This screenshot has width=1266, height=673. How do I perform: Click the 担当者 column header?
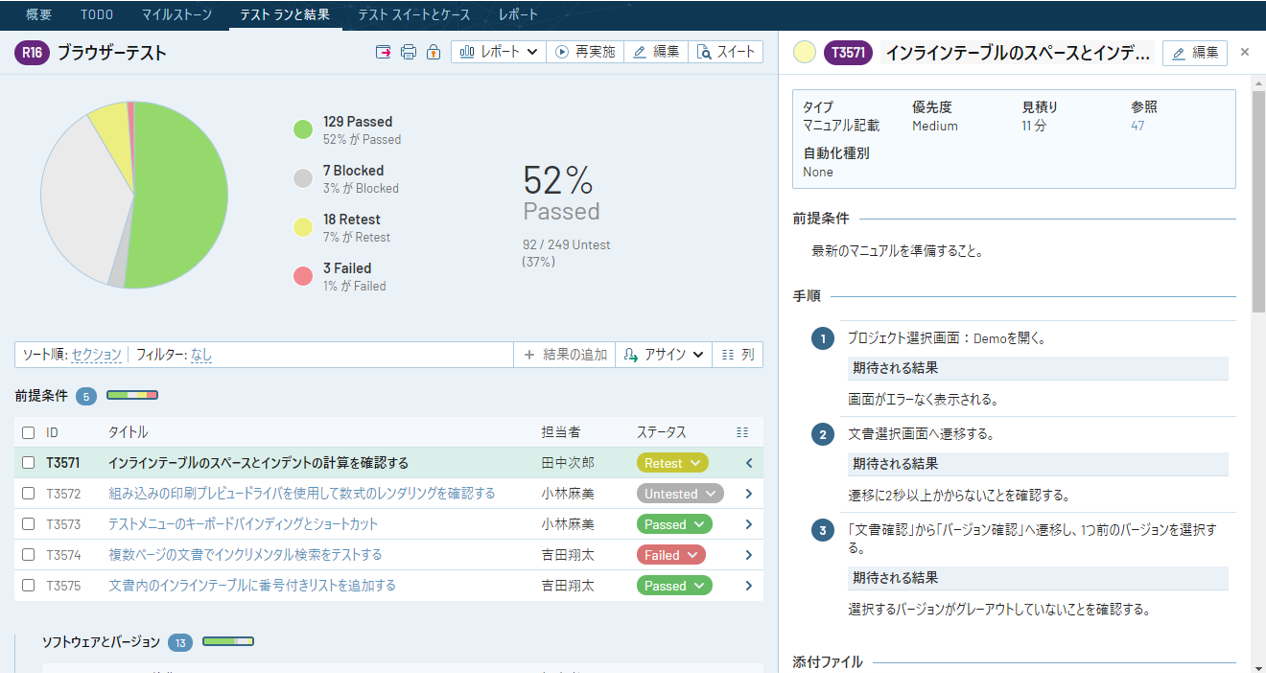(561, 433)
